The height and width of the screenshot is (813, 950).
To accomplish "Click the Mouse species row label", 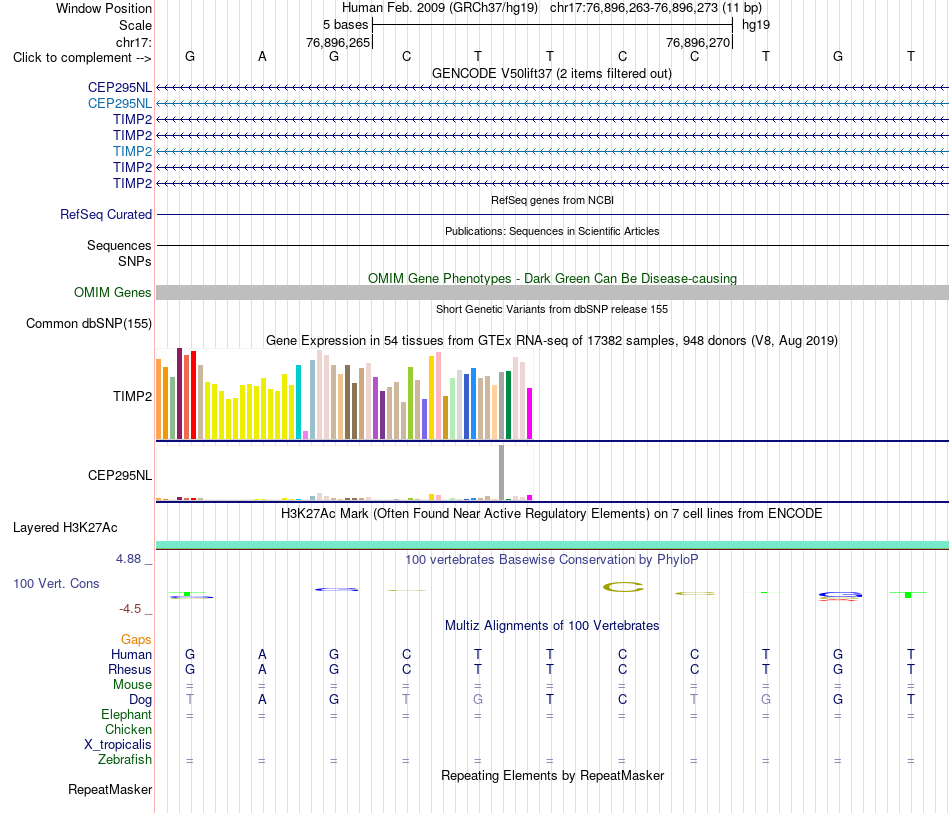I will coord(132,685).
